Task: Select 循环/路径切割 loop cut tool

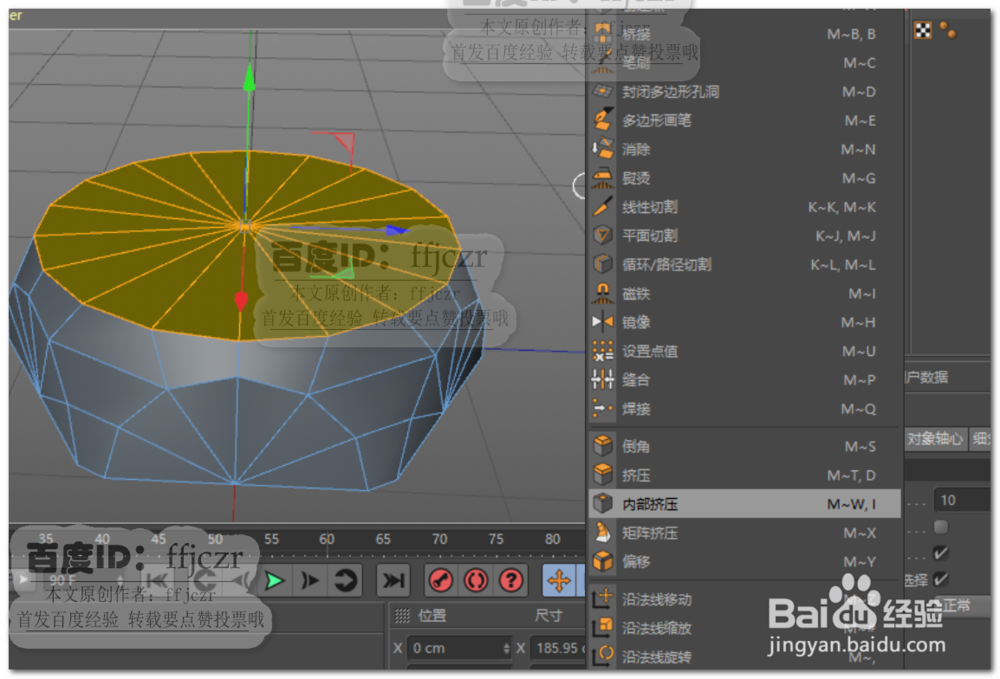Action: pos(744,265)
